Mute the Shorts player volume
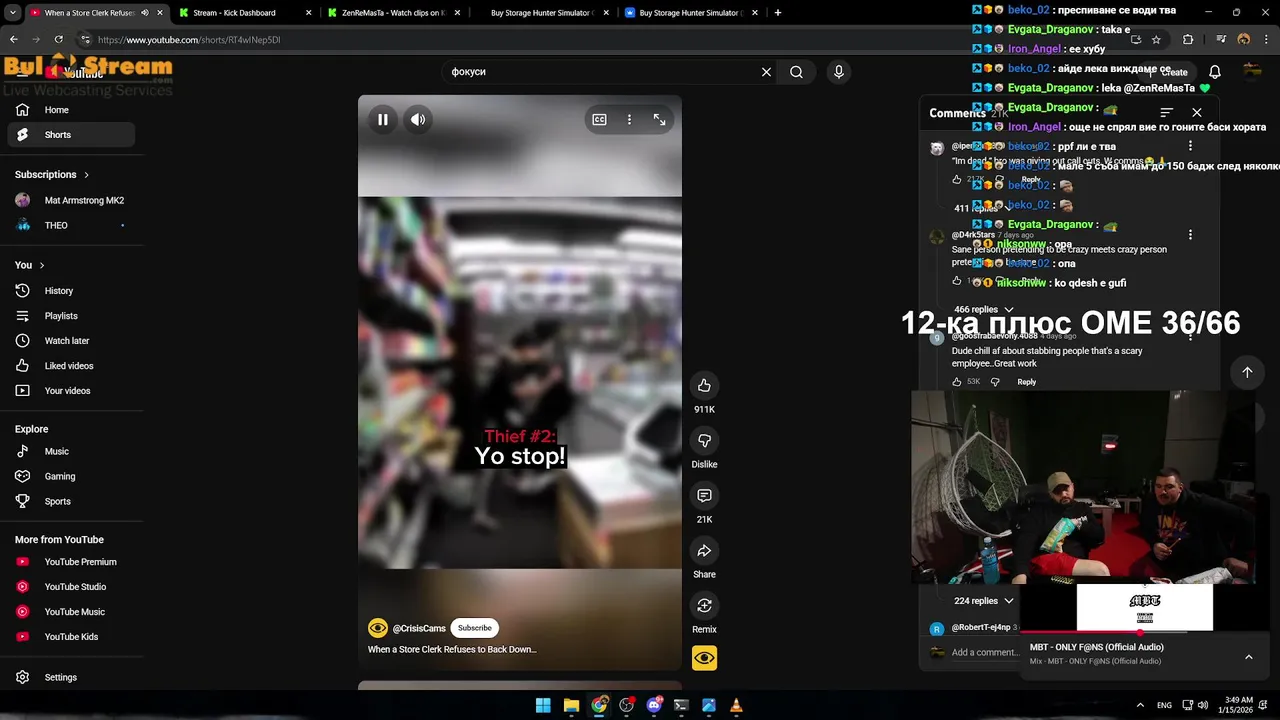This screenshot has width=1280, height=720. point(418,119)
